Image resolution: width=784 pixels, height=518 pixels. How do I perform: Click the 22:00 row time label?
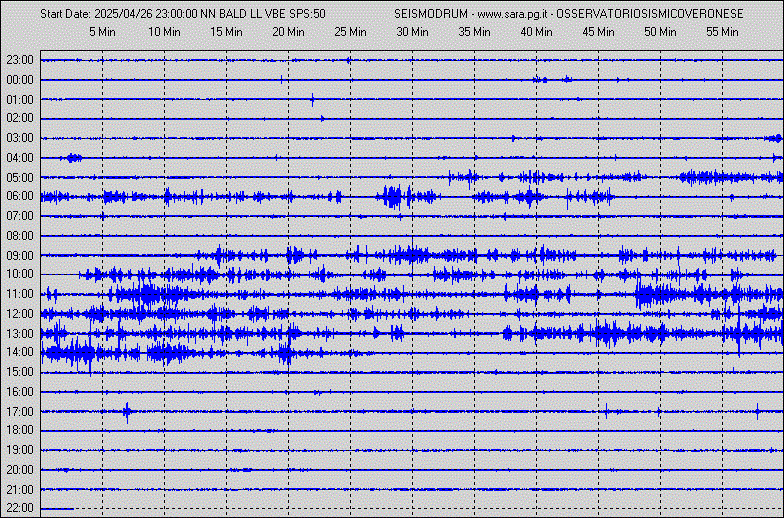[x=20, y=508]
